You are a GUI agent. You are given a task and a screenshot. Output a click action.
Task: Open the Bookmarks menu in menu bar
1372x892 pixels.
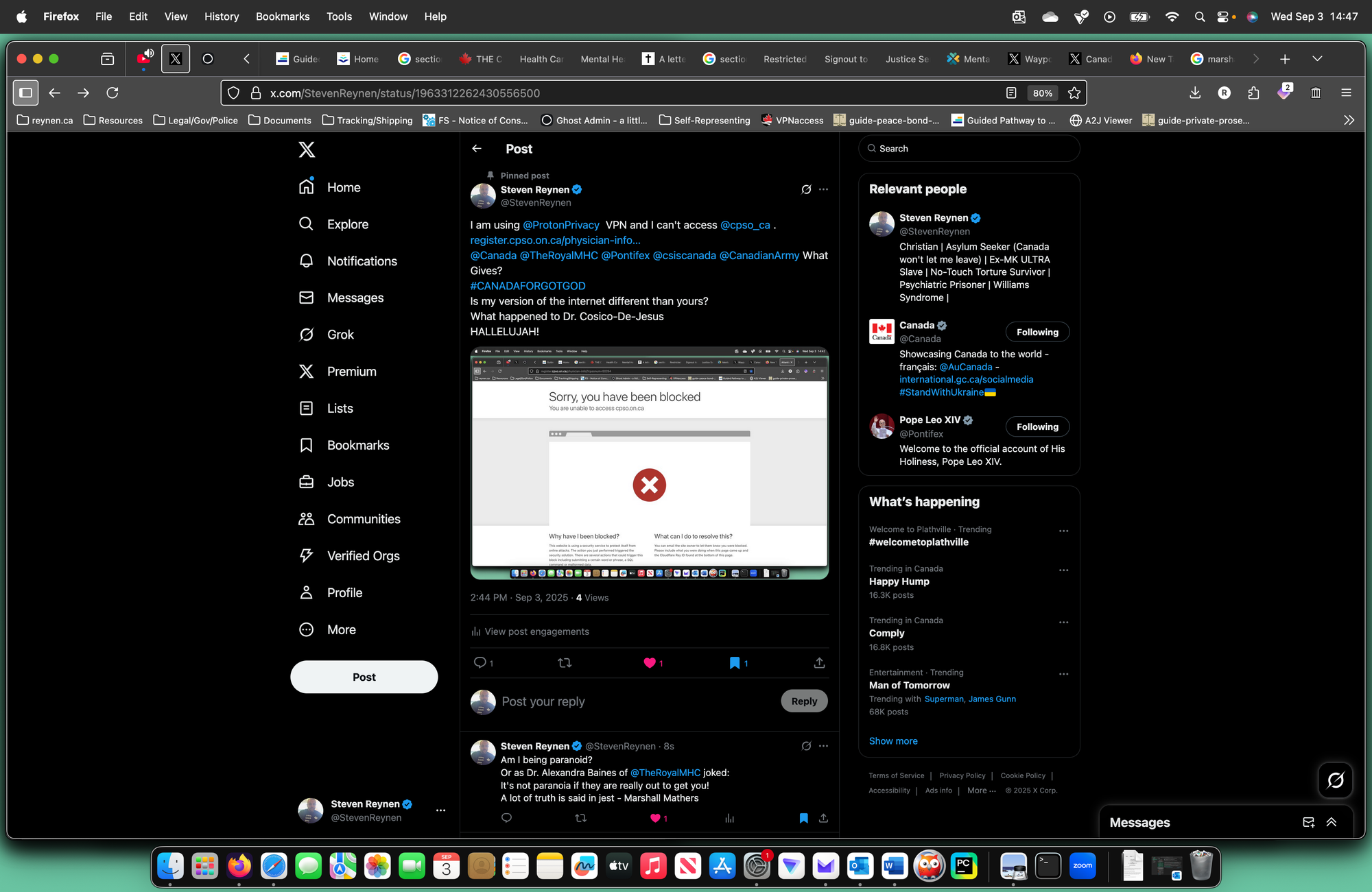click(x=283, y=16)
